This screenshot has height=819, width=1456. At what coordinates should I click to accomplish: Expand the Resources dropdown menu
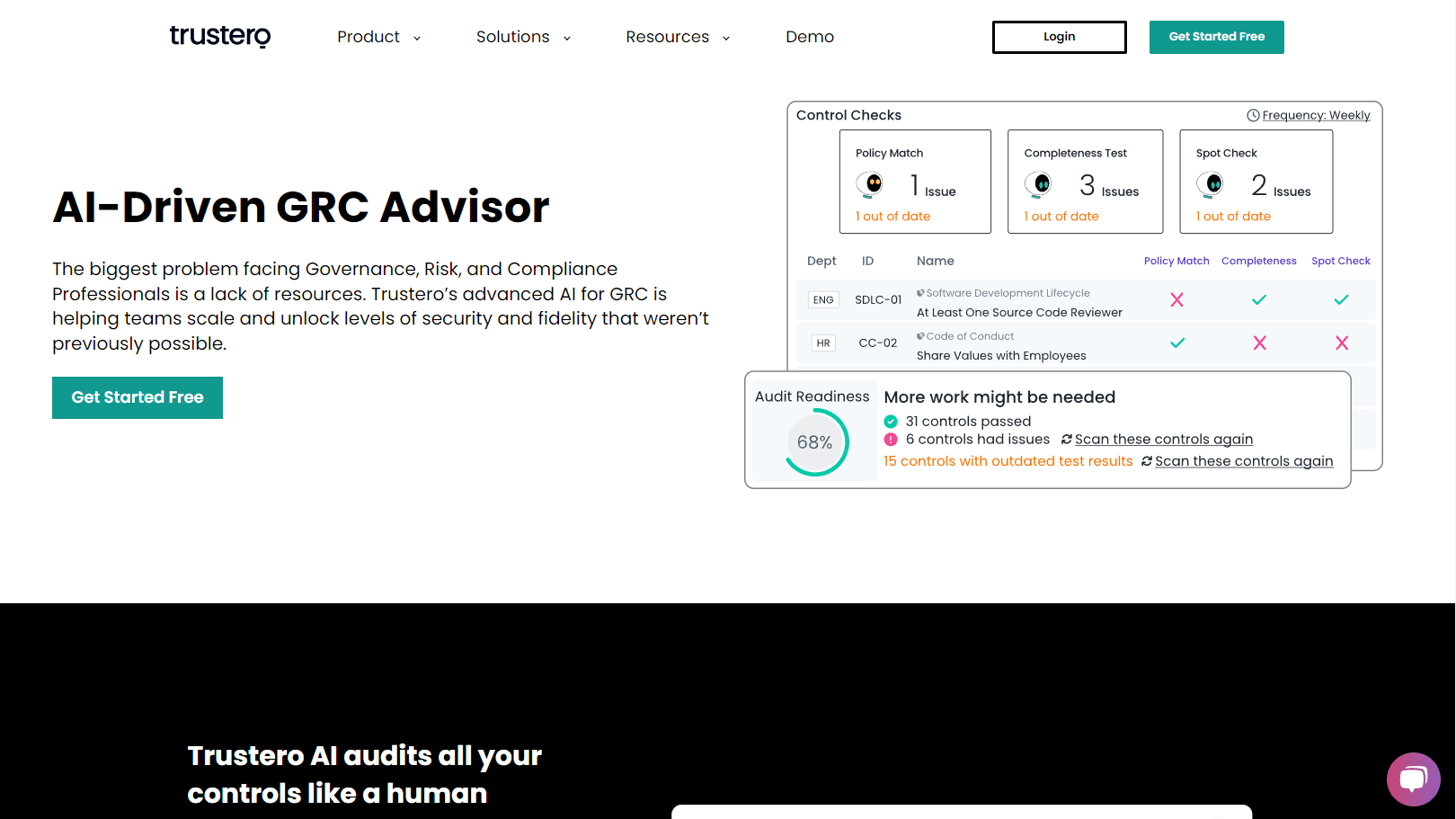tap(678, 37)
